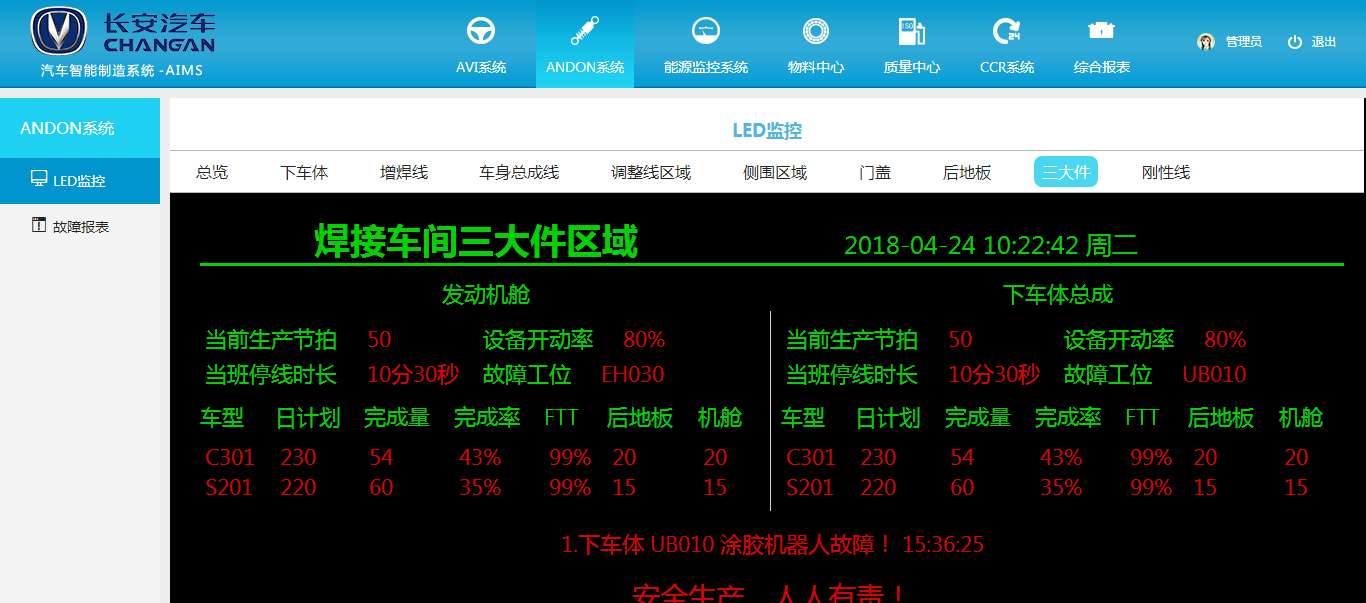Open the 能源监控系统 gauge icon

tap(706, 31)
